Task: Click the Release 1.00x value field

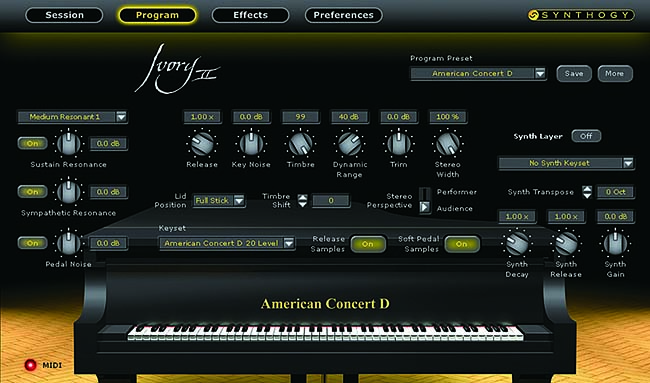Action: [x=202, y=117]
